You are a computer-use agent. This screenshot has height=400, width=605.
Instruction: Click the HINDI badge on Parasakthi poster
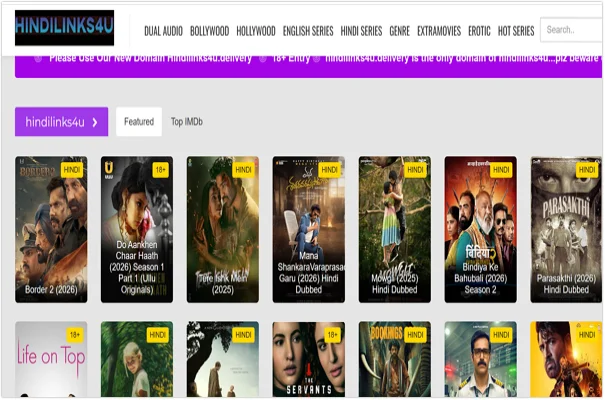coord(587,170)
